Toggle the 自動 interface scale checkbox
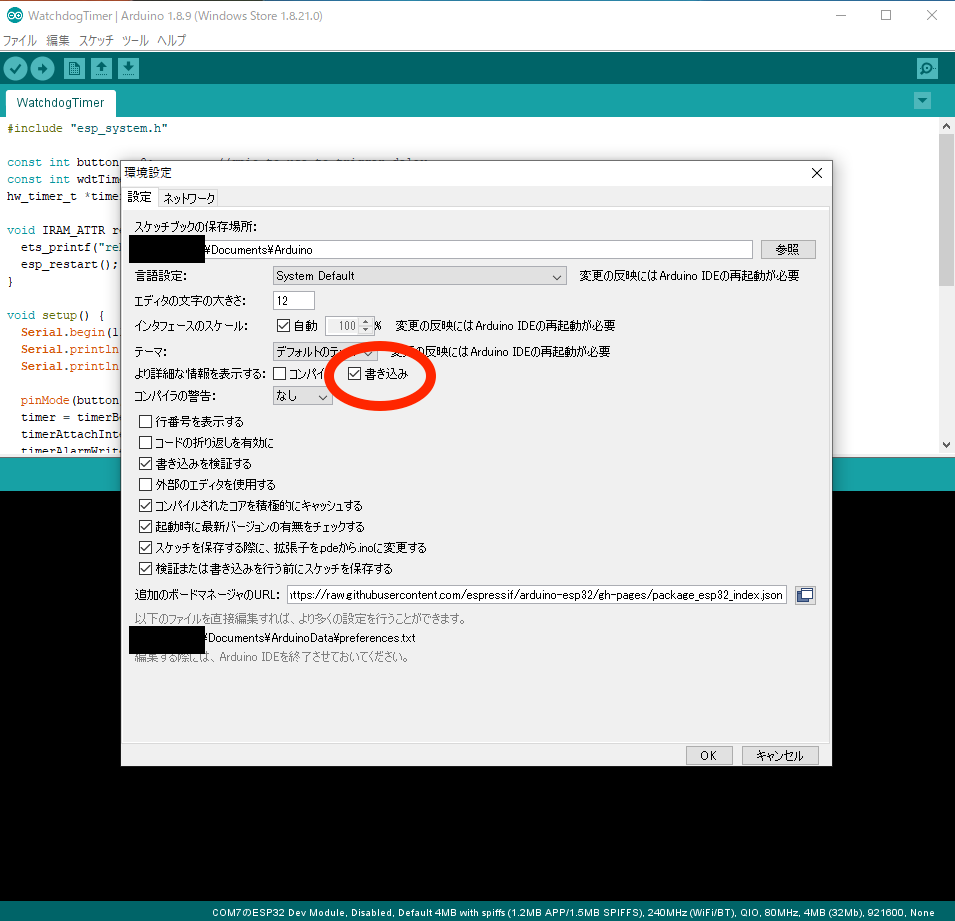This screenshot has height=921, width=955. (x=283, y=326)
